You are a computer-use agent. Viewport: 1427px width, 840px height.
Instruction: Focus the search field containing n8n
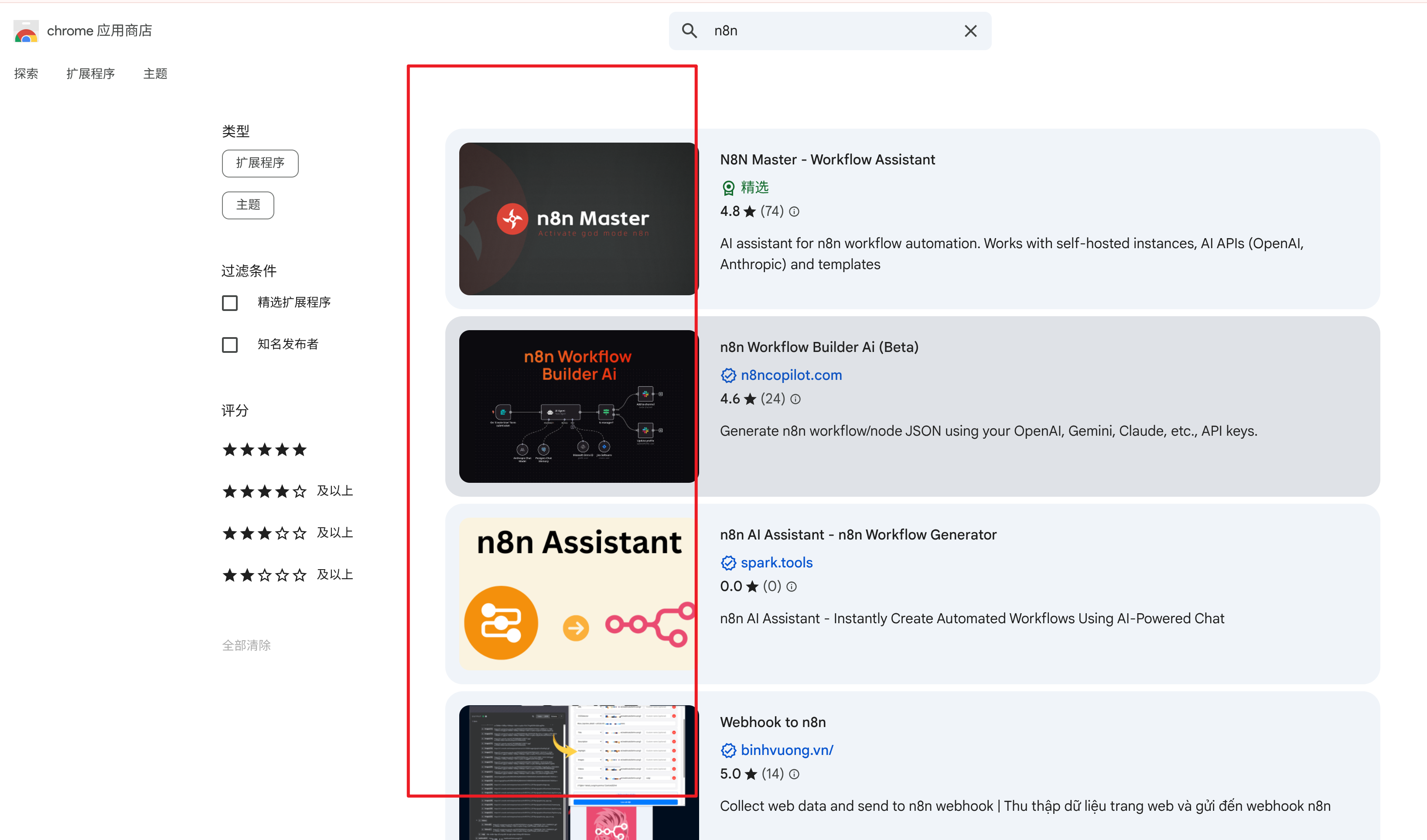point(830,31)
